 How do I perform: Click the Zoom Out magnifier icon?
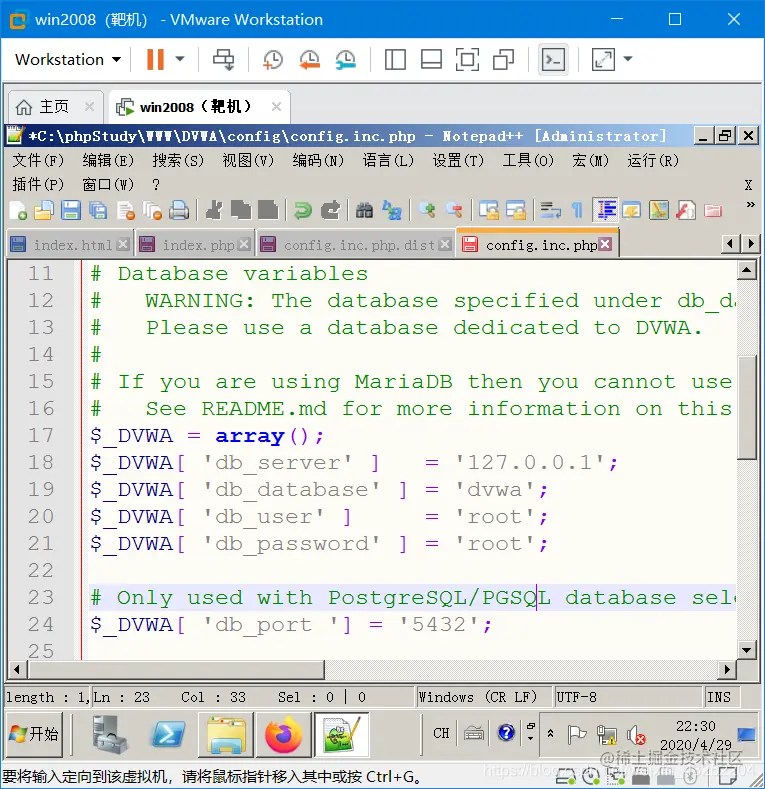coord(454,210)
